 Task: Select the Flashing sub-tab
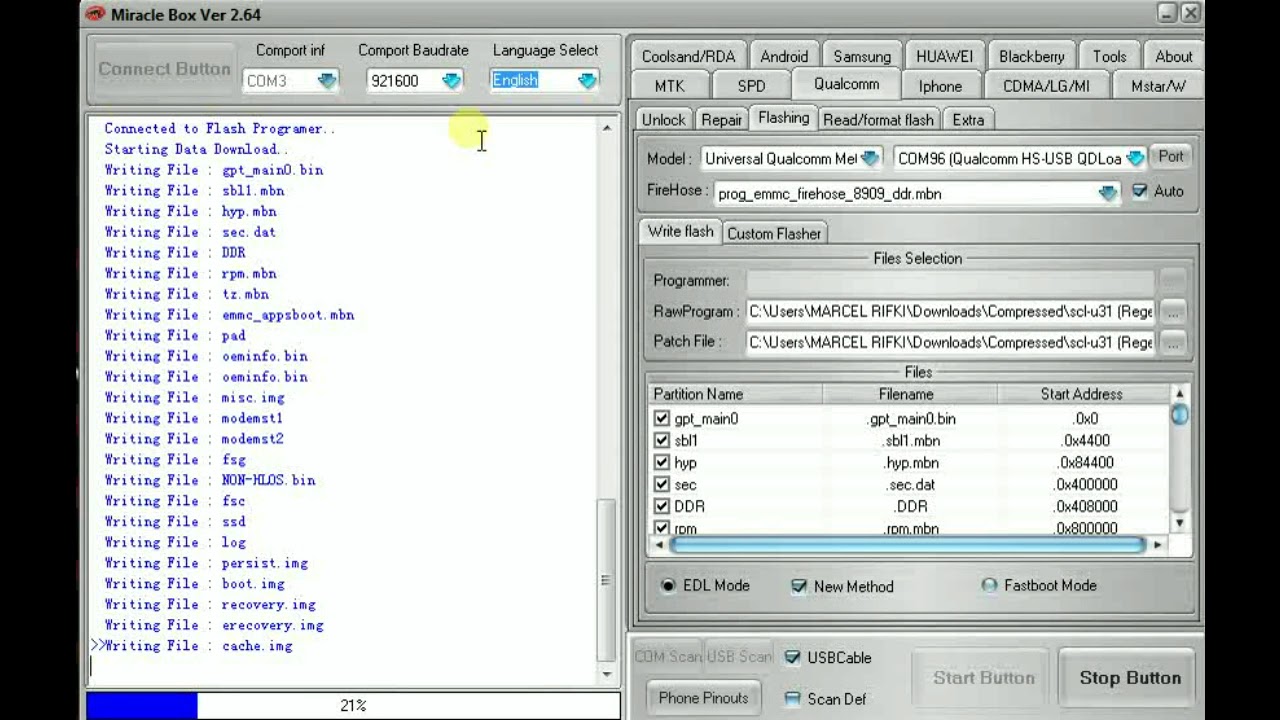click(783, 118)
